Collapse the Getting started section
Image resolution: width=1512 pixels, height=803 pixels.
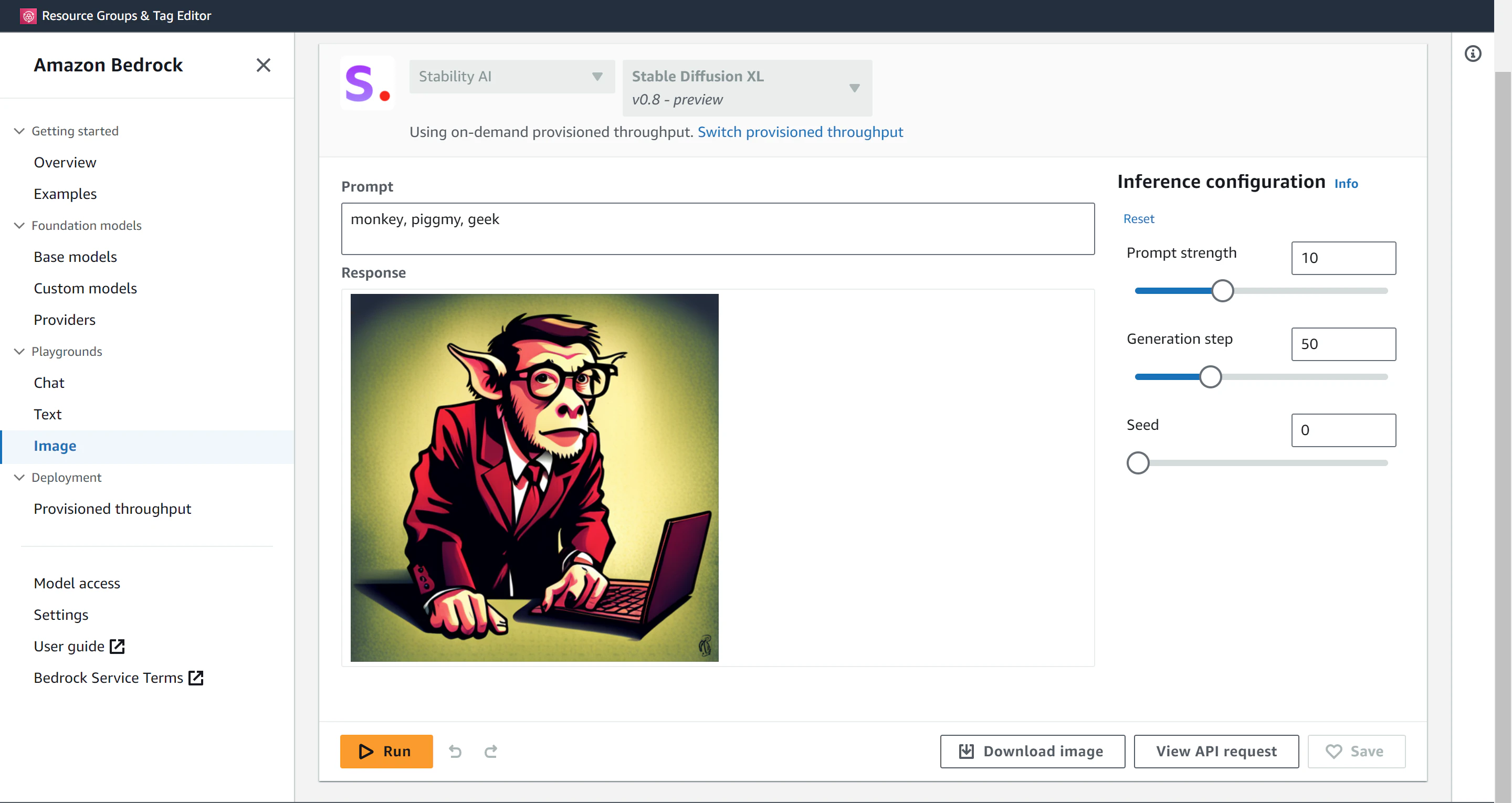click(x=19, y=131)
